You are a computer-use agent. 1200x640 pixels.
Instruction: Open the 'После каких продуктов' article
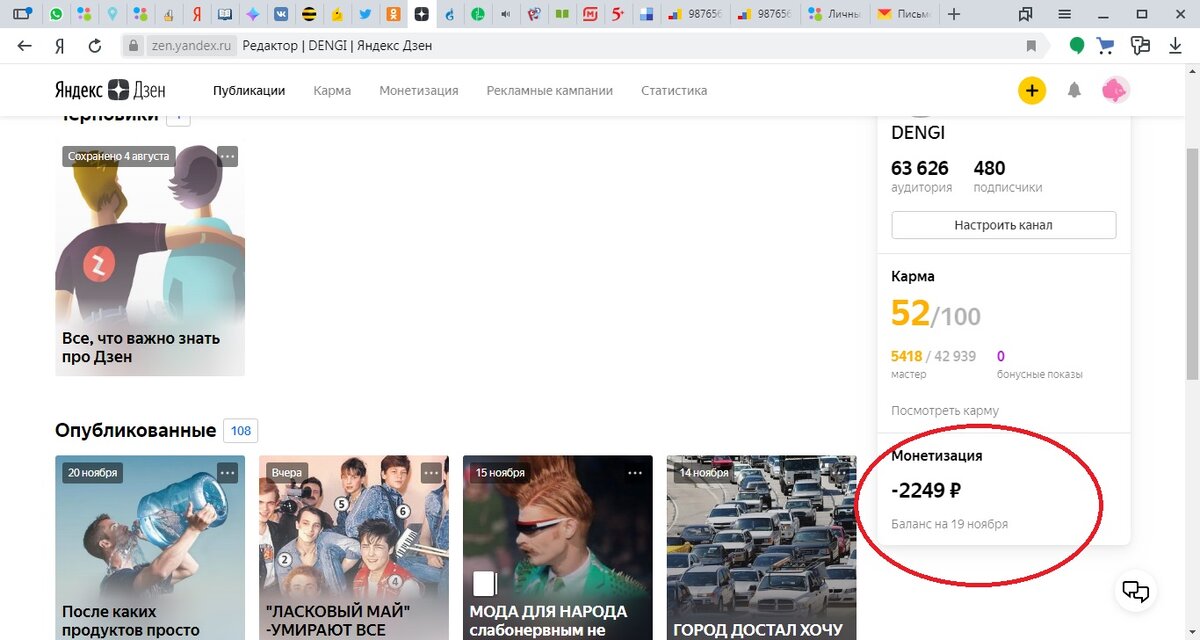[150, 548]
